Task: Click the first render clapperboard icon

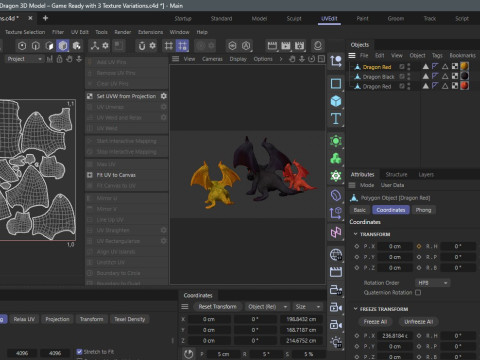Action: click(272, 46)
